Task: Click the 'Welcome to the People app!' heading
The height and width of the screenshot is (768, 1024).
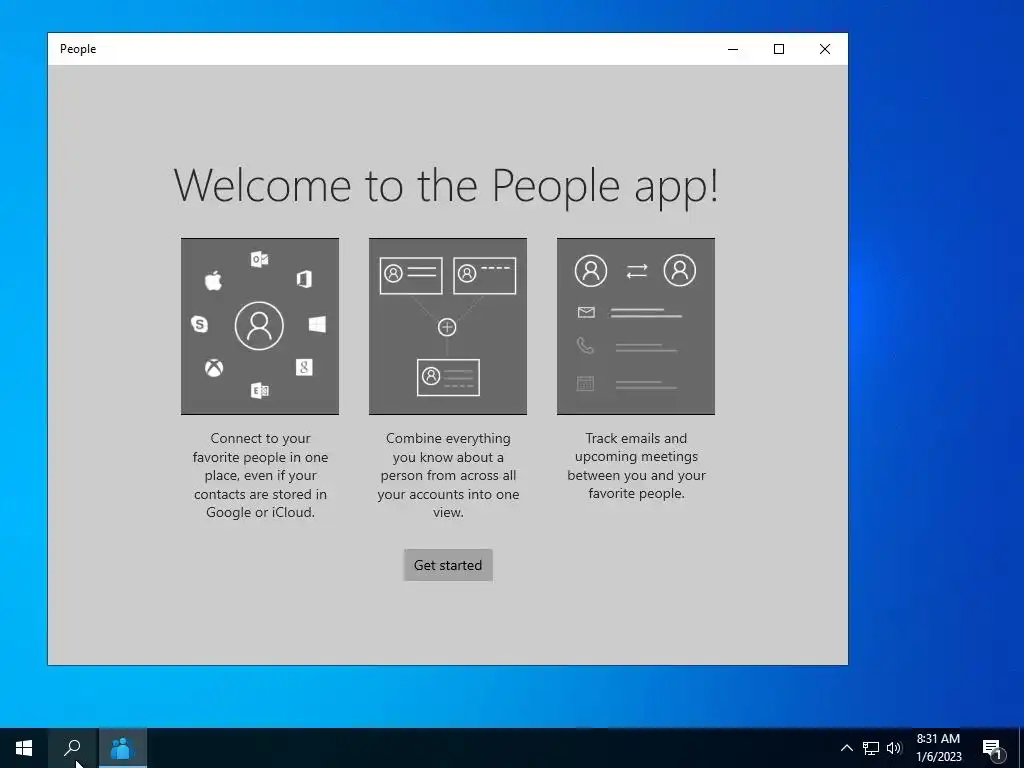Action: [447, 186]
